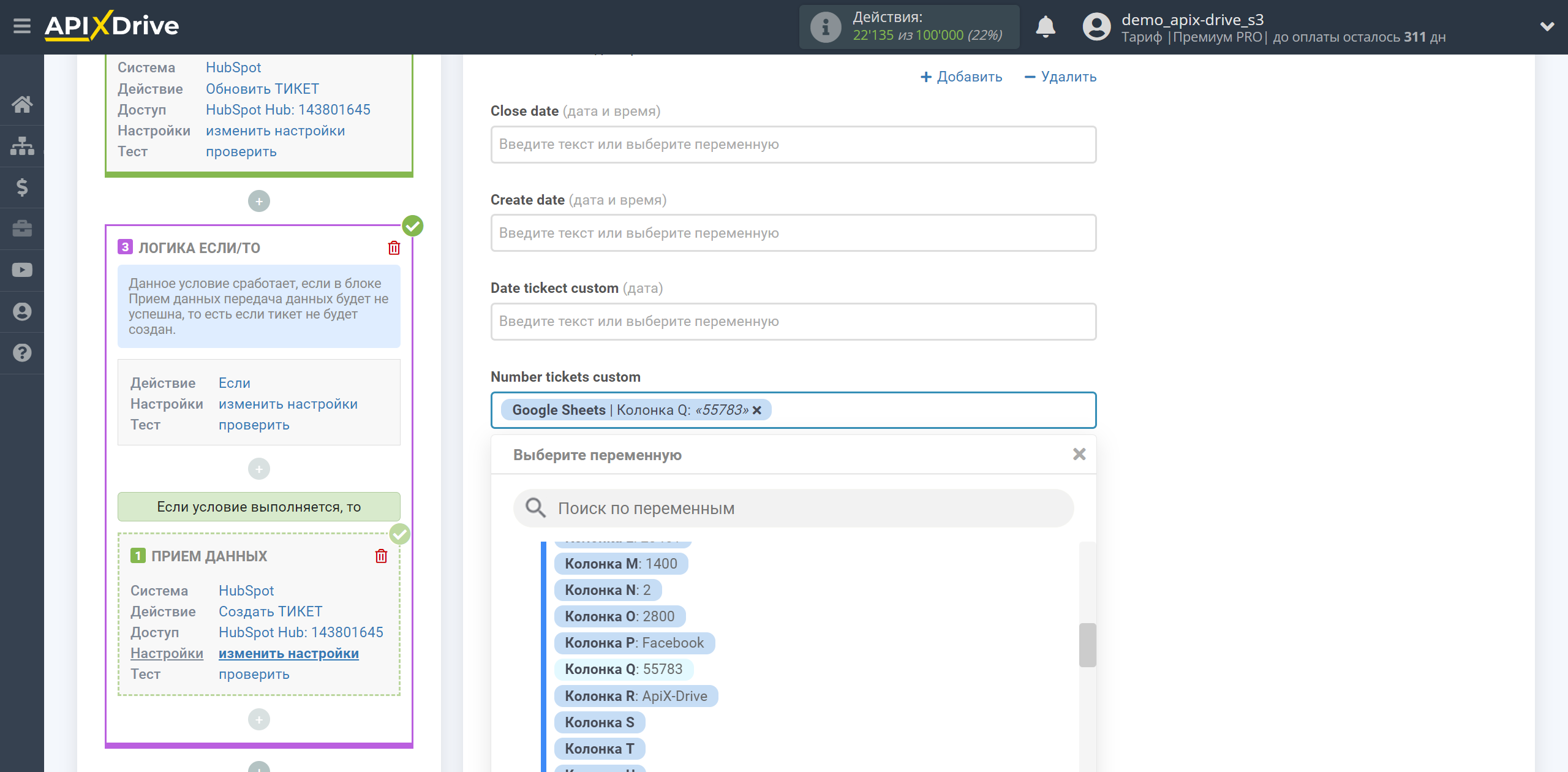1568x772 pixels.
Task: Select variable Колонка M: 1400
Action: coord(620,564)
